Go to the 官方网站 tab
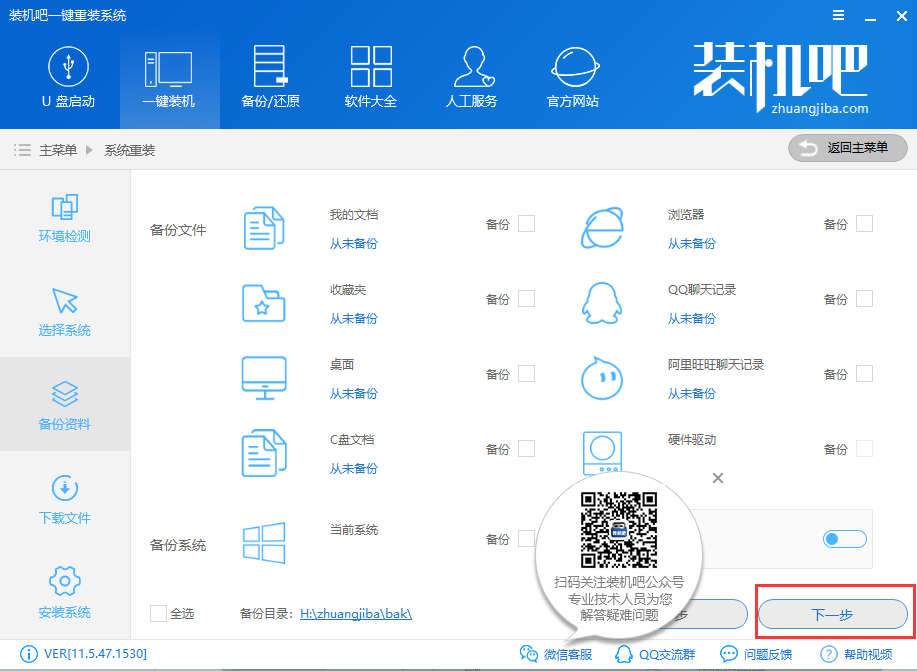 (x=573, y=79)
